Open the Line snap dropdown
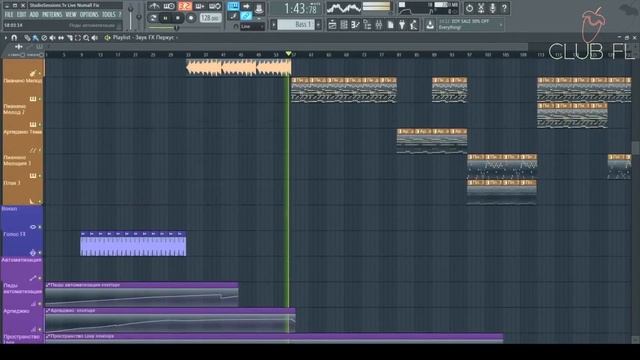The width and height of the screenshot is (640, 360). click(252, 27)
